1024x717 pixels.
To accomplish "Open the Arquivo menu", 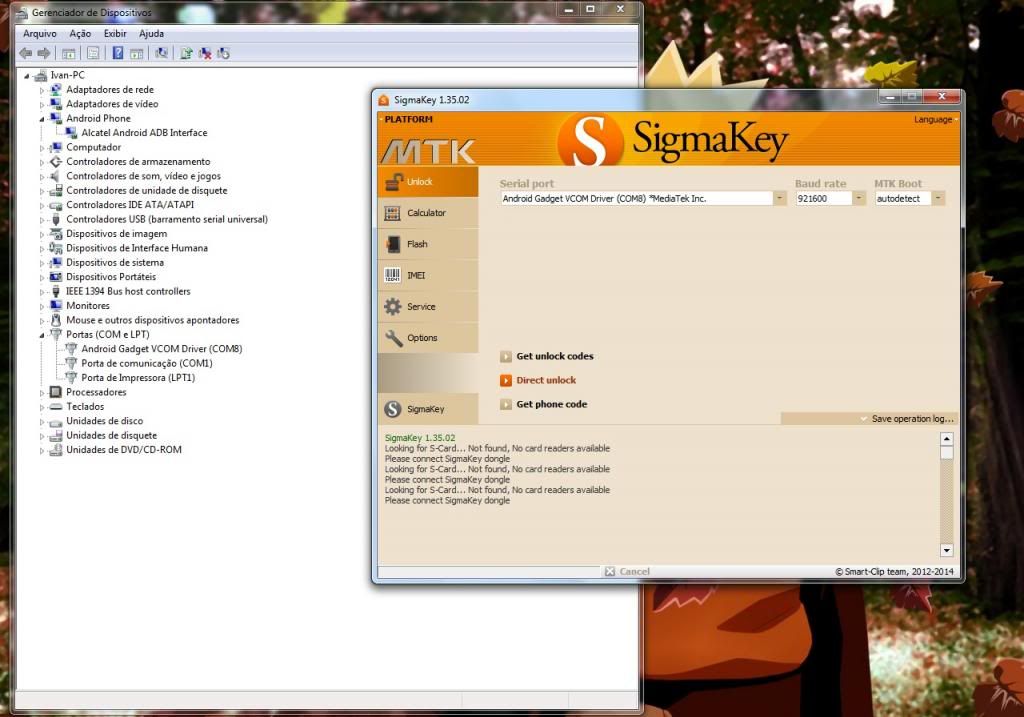I will (x=40, y=33).
